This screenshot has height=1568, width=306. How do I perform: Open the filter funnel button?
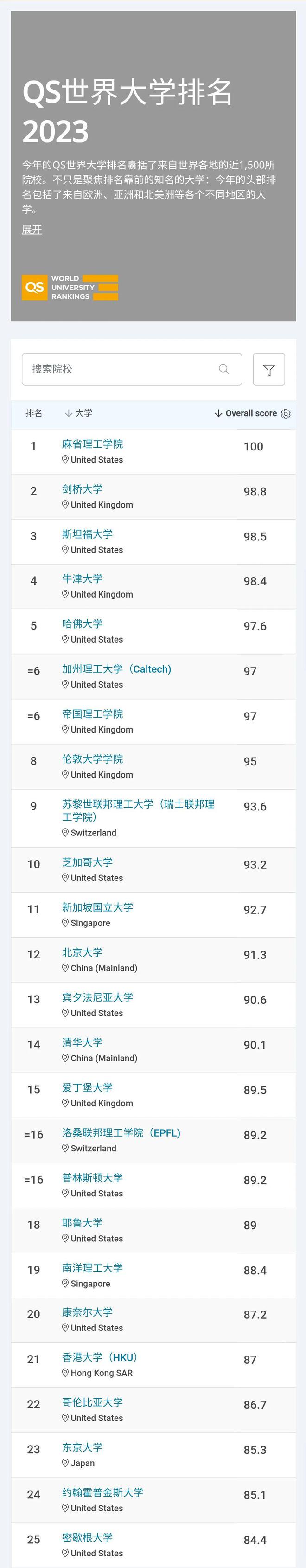tap(269, 369)
